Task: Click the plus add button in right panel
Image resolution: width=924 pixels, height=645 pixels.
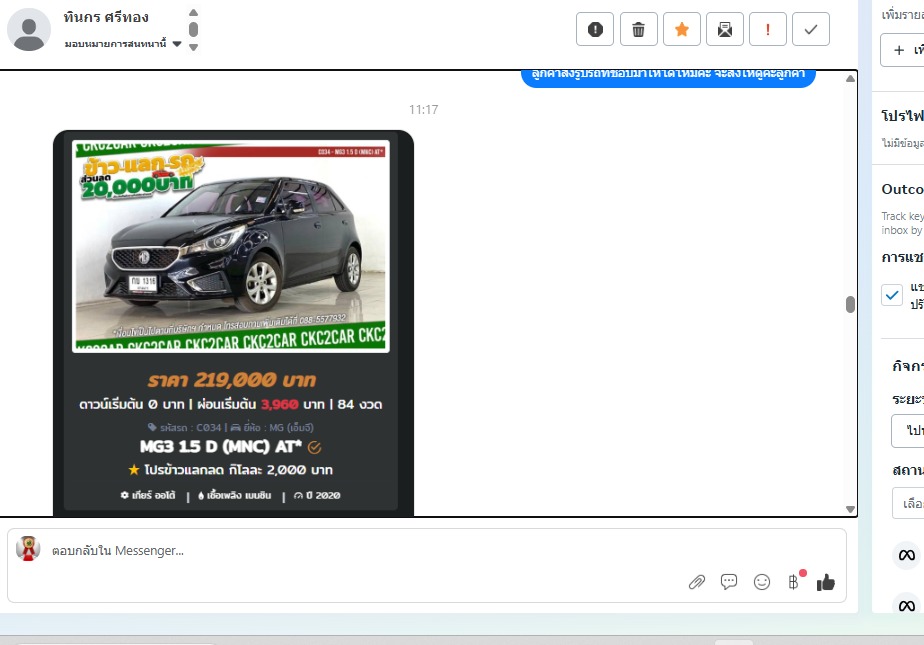Action: [901, 50]
